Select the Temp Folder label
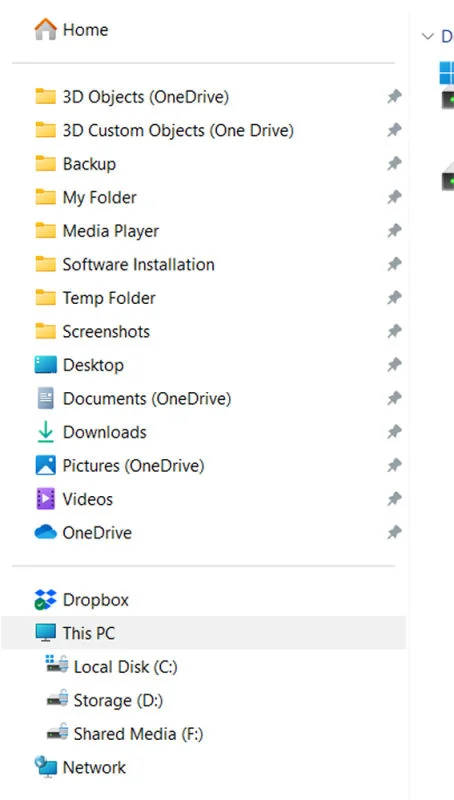 point(109,298)
